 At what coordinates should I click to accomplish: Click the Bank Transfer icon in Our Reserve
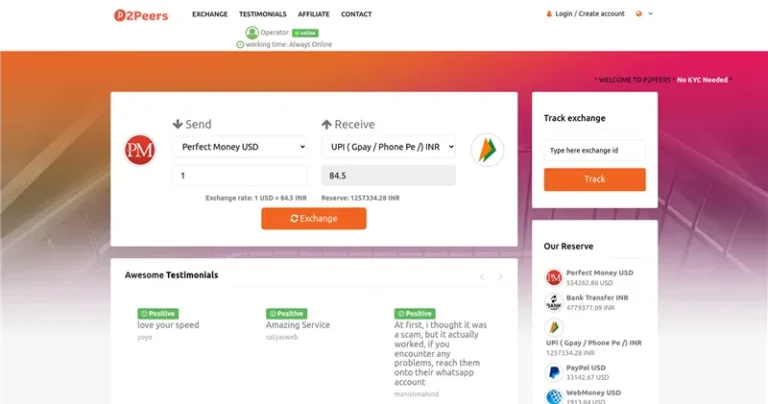tap(553, 302)
